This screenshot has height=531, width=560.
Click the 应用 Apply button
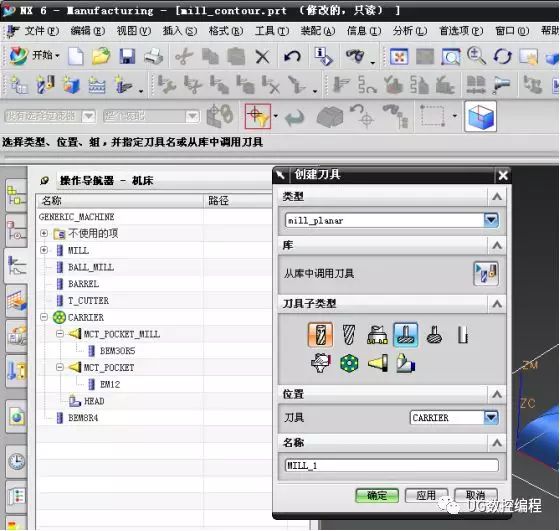coord(426,495)
